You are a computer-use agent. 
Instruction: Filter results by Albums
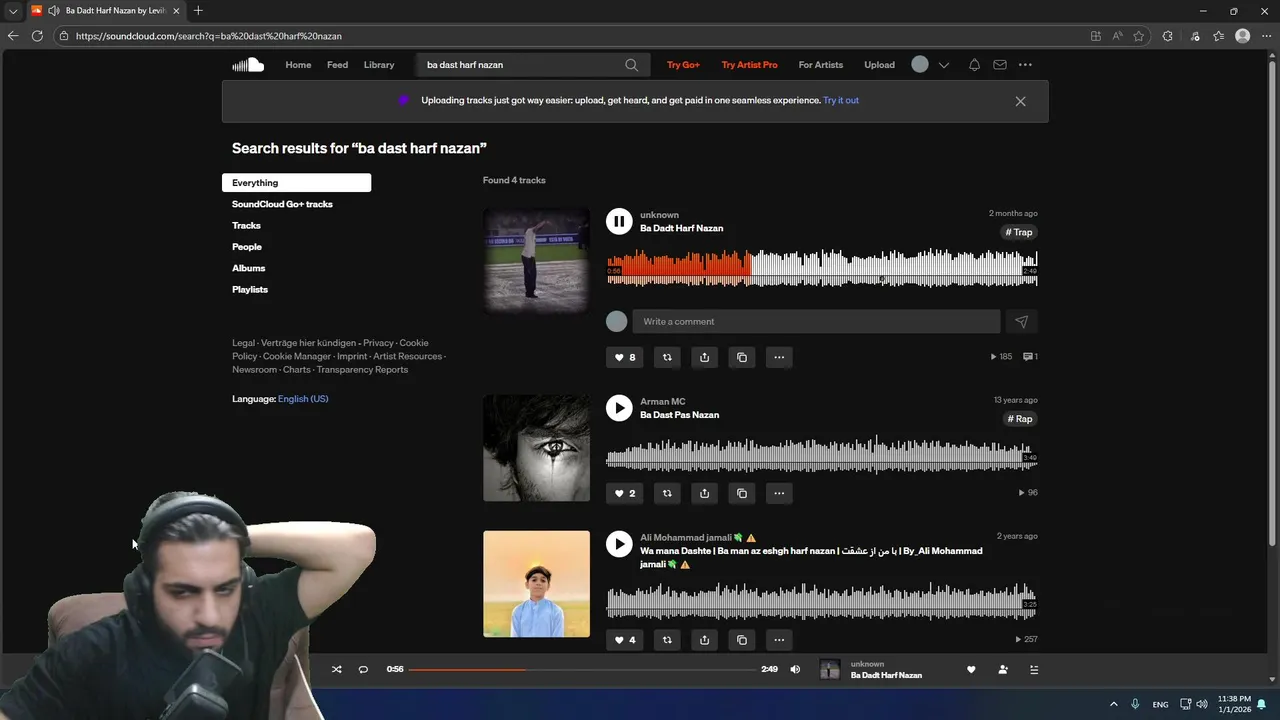click(x=249, y=268)
